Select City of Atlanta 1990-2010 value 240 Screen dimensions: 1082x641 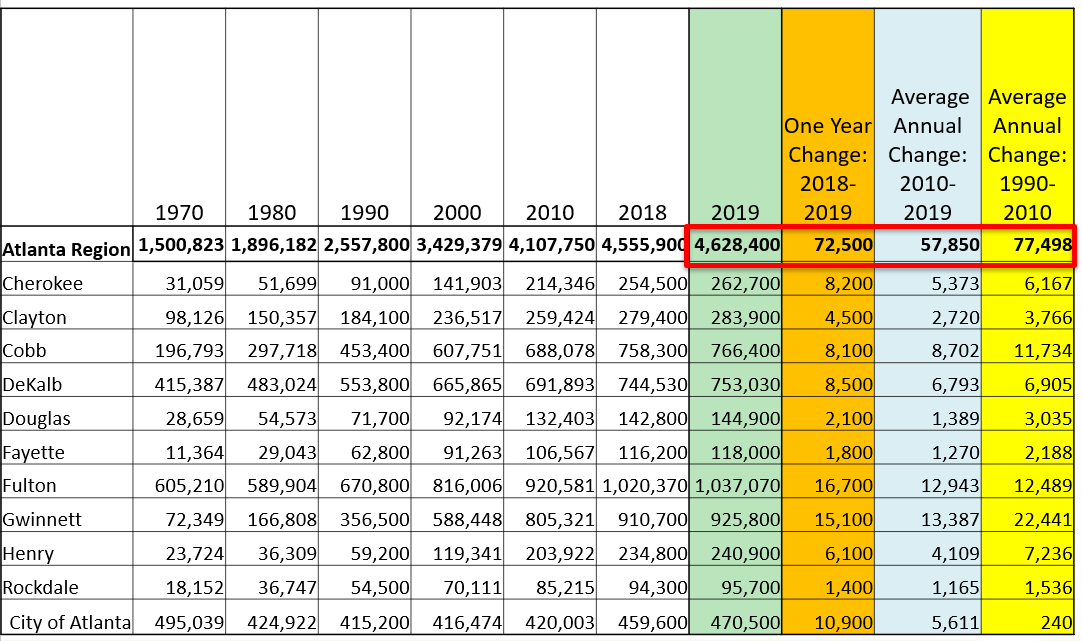[1056, 622]
